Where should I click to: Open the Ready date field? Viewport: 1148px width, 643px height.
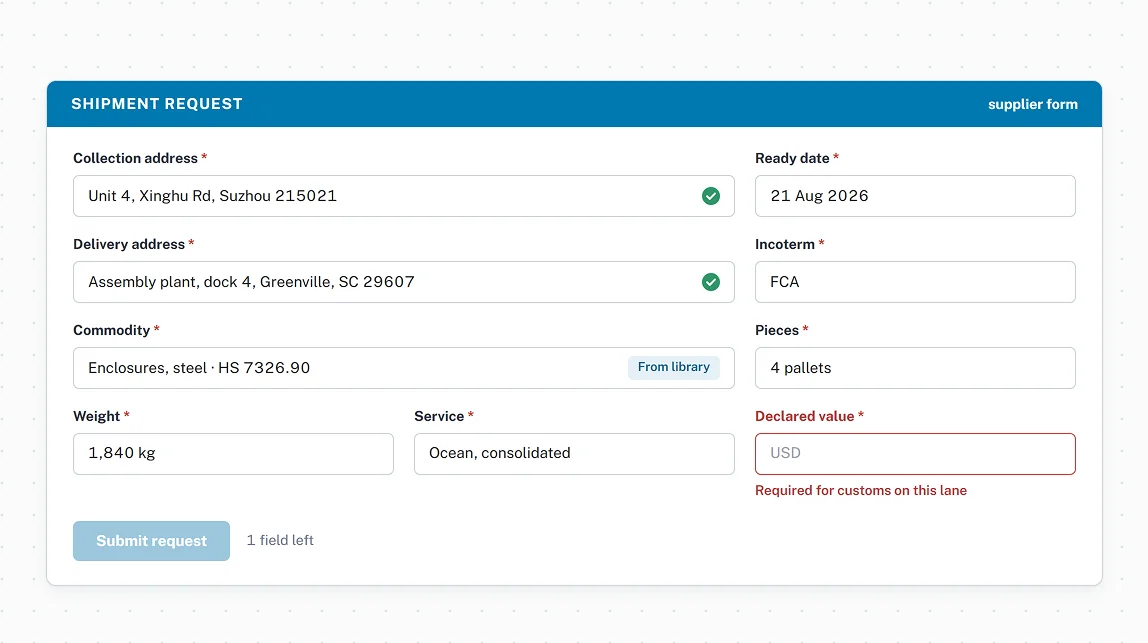tap(915, 196)
